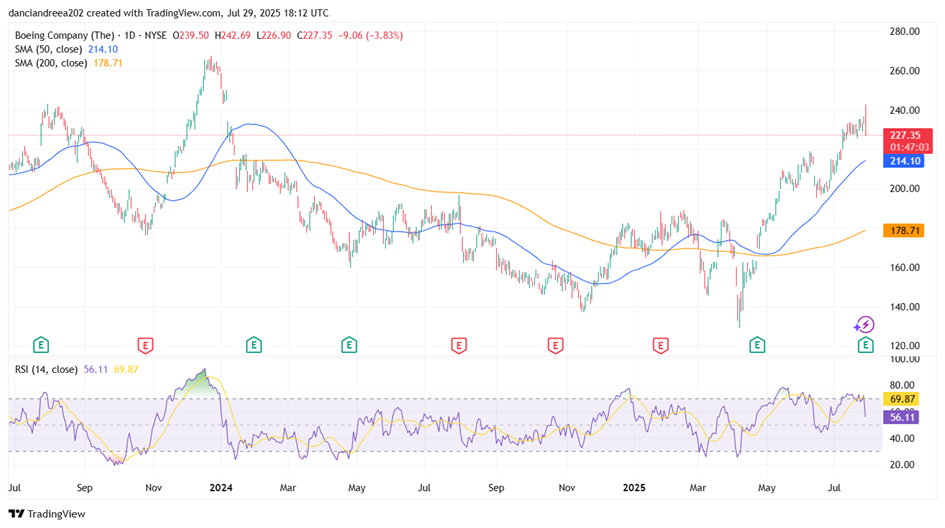The image size is (945, 528).
Task: Select the red earnings marker before November 2023
Action: [146, 345]
